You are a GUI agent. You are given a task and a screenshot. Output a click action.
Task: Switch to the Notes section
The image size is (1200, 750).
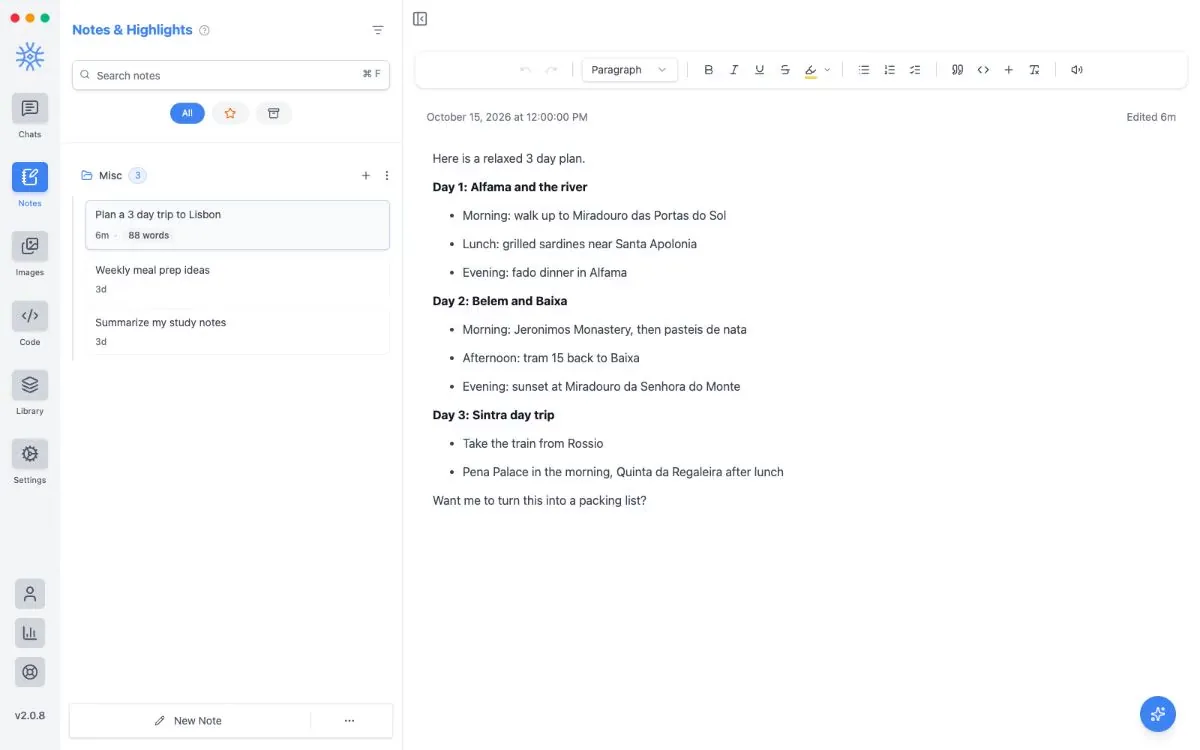coord(30,177)
